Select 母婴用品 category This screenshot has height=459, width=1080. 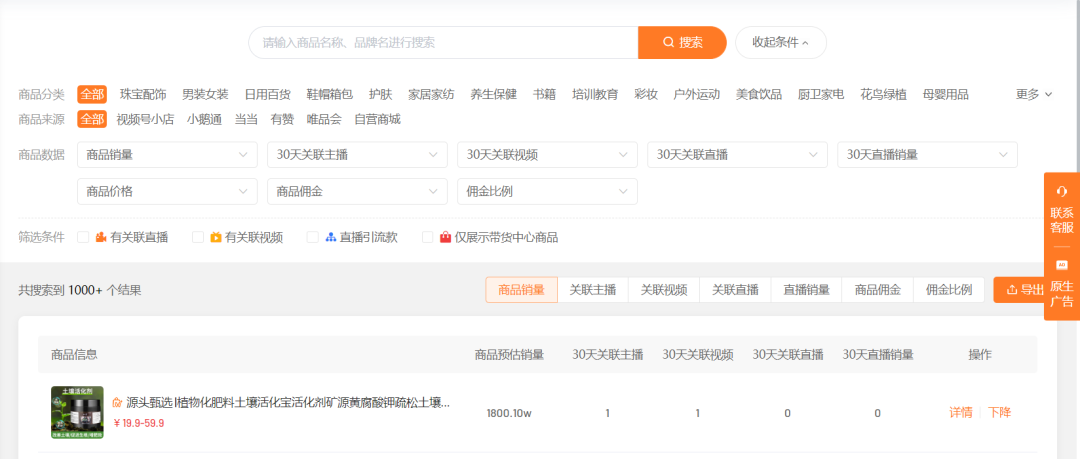point(946,94)
